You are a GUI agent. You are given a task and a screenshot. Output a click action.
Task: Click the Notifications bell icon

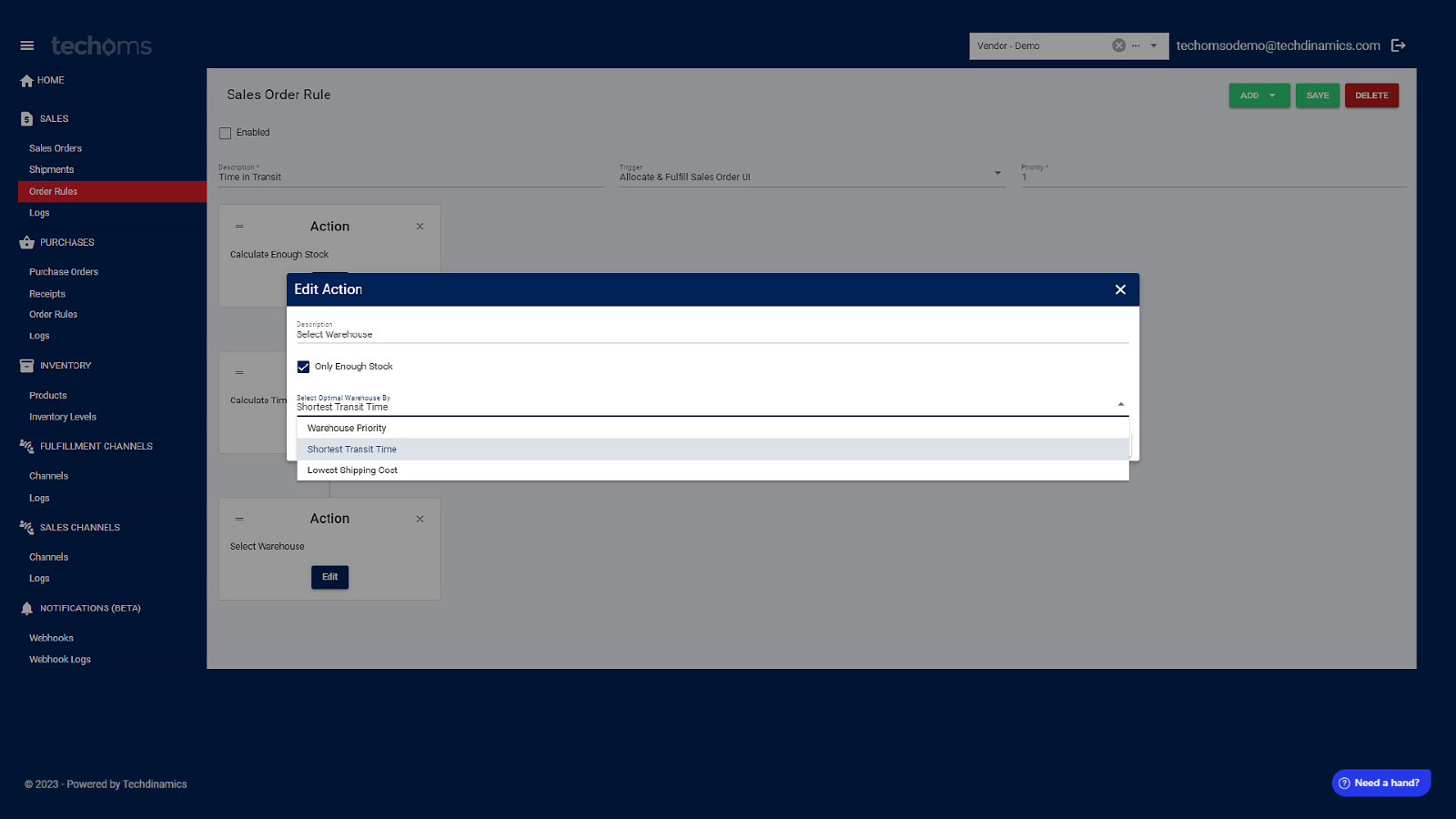click(25, 608)
